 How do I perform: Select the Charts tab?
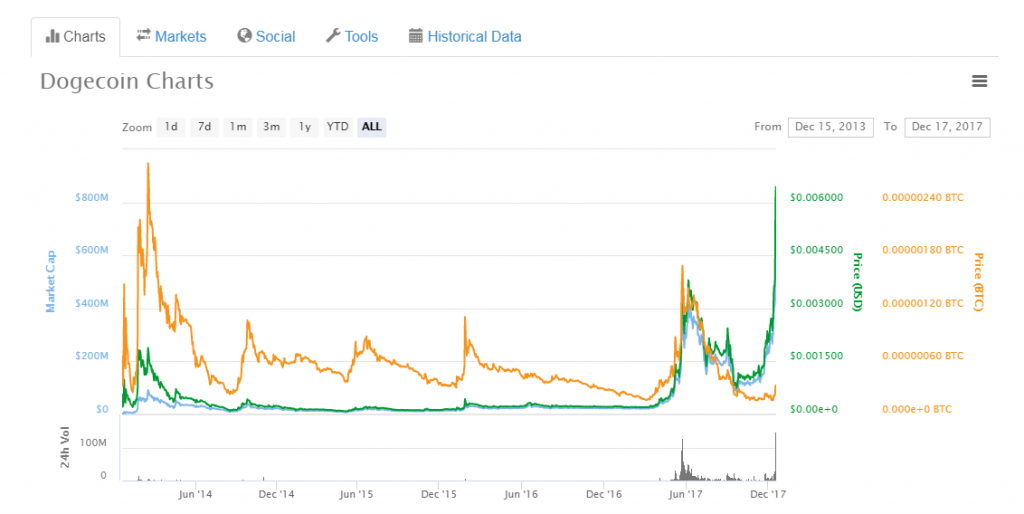click(x=76, y=37)
